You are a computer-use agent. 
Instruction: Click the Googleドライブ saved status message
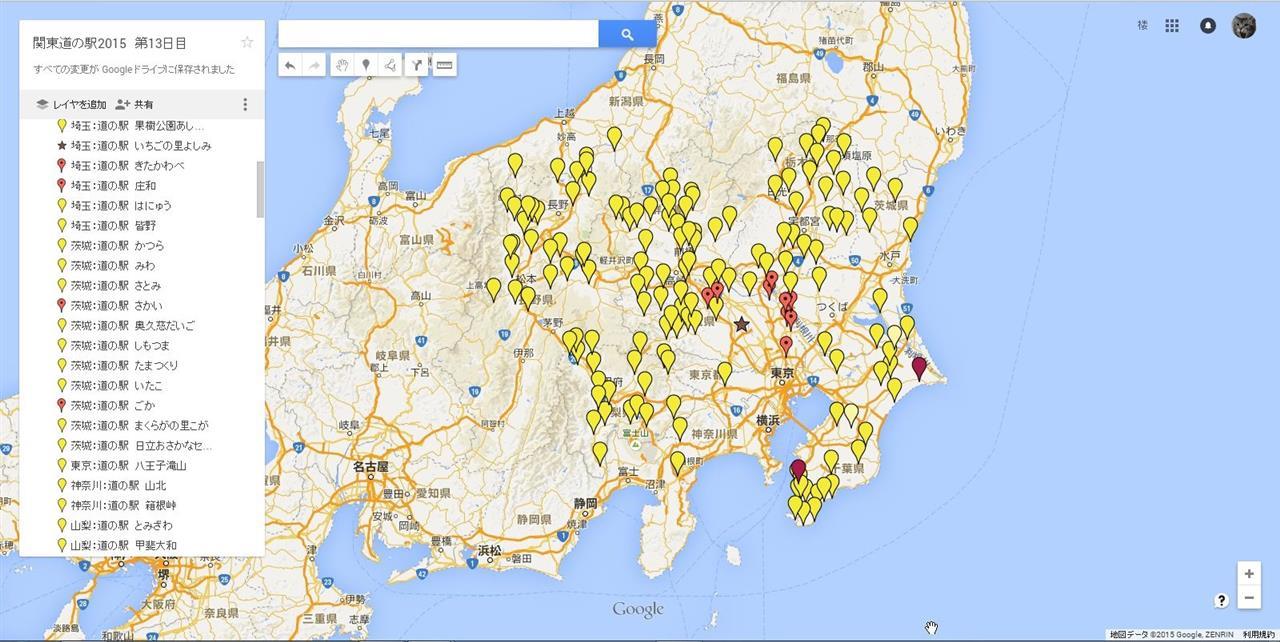click(134, 69)
